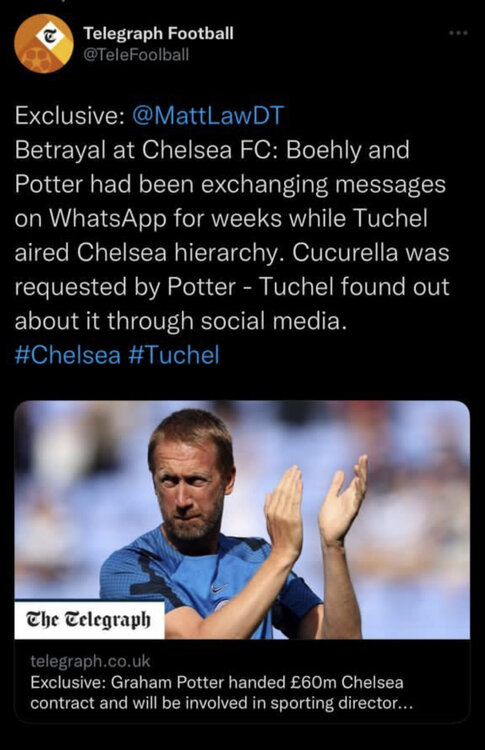Open the @MattLawDT mention
The width and height of the screenshot is (485, 750).
(208, 116)
